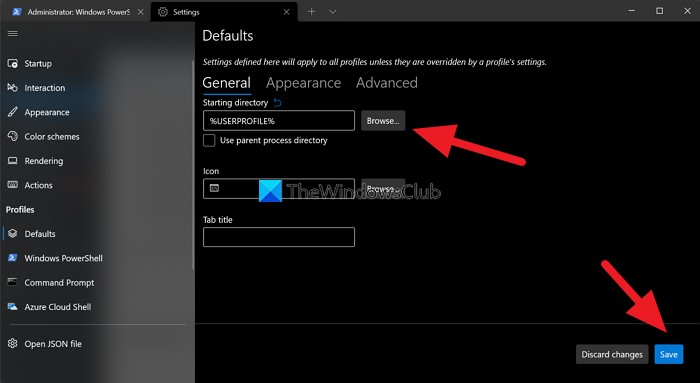Open the global Appearance settings in sidebar
This screenshot has height=383, width=700.
point(38,112)
